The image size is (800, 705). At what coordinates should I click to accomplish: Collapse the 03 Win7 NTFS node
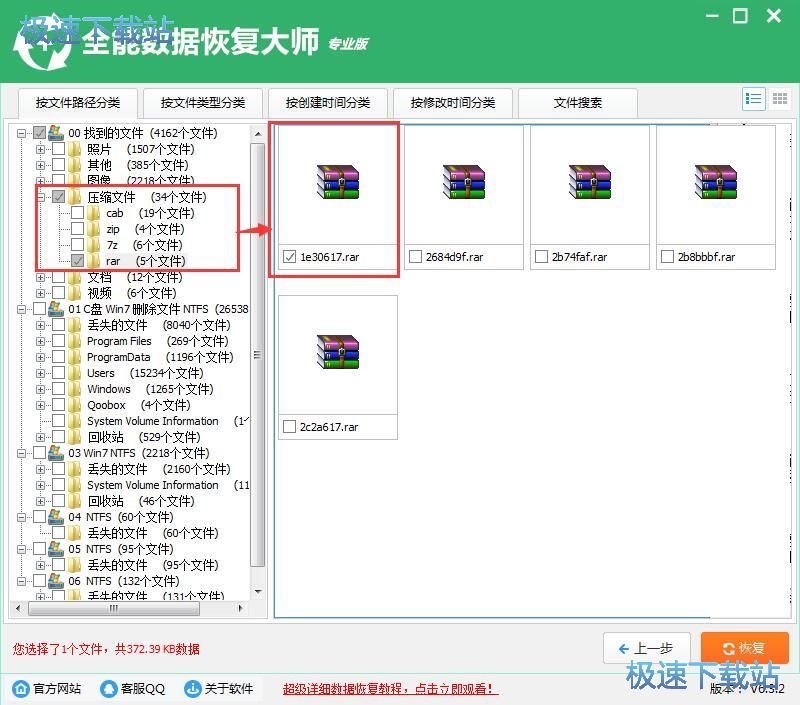[21, 453]
